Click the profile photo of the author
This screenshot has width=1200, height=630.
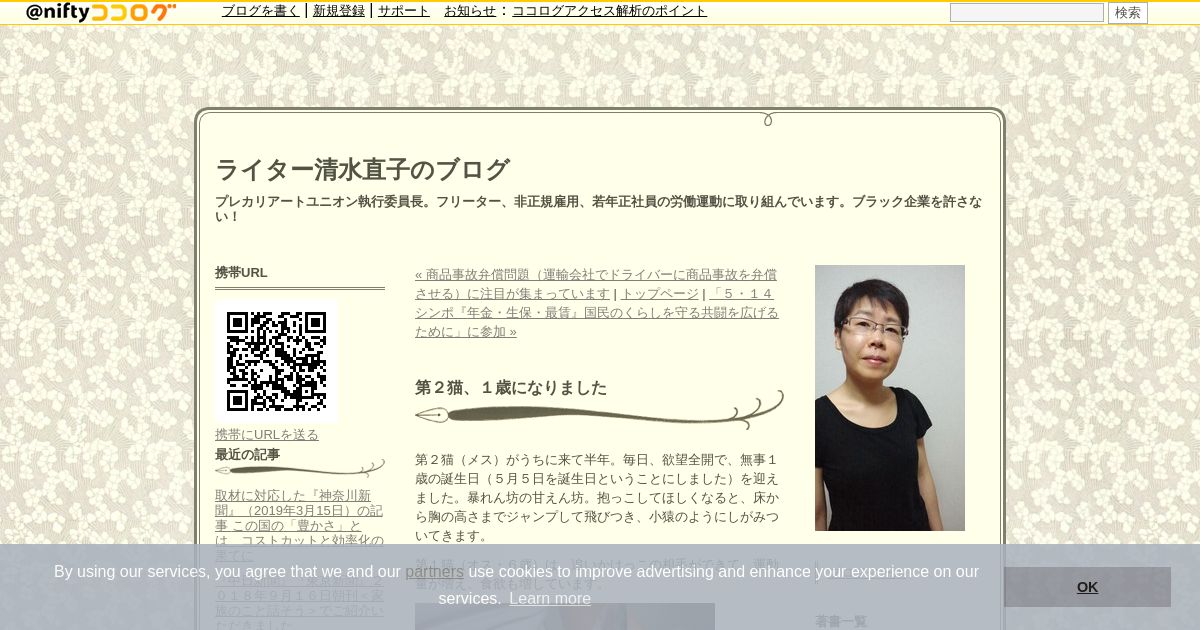(x=890, y=398)
